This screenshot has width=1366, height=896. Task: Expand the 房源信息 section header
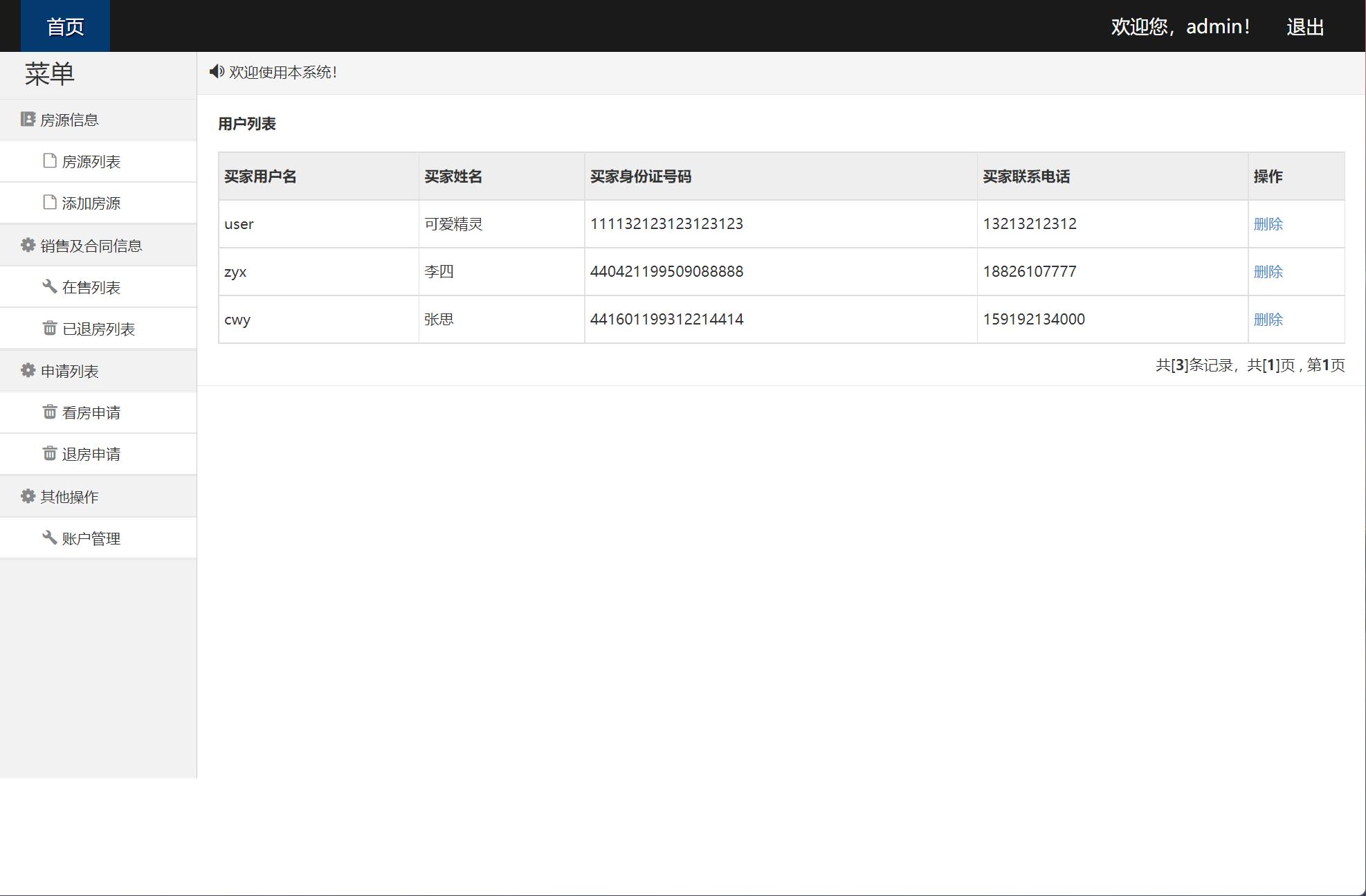coord(69,120)
